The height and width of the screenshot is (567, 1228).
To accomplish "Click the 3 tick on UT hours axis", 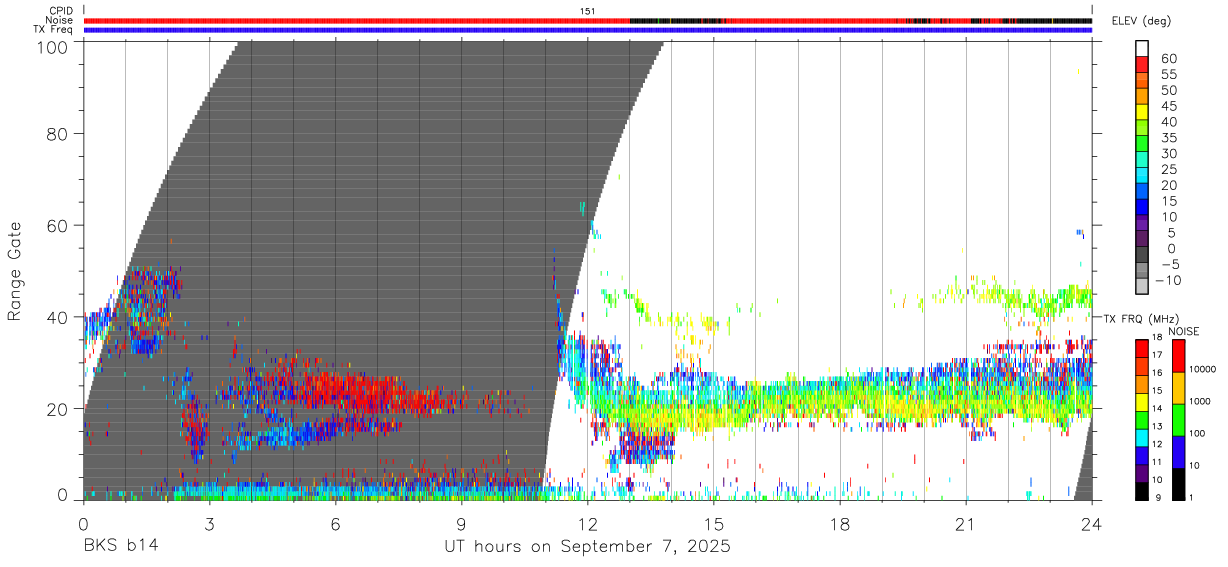I will coord(209,523).
